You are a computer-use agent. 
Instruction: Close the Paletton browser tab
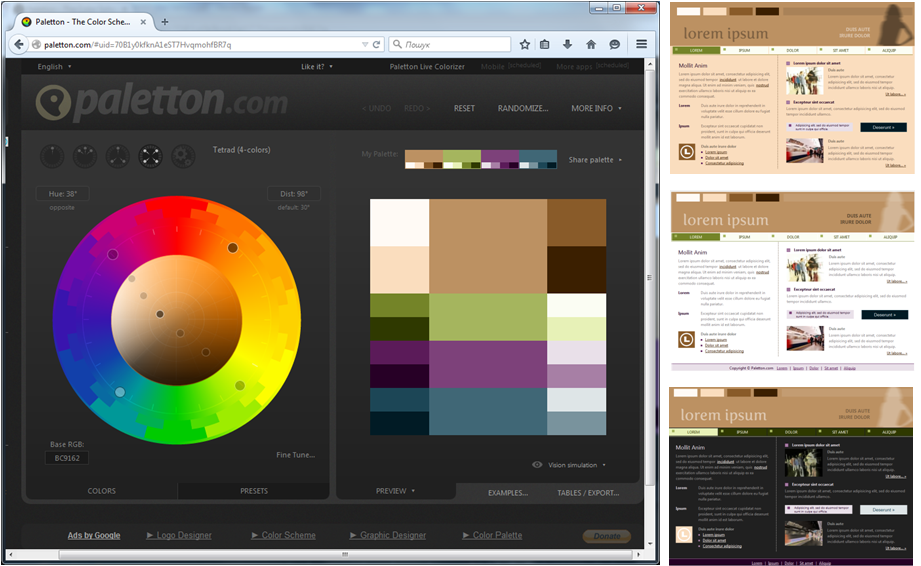pyautogui.click(x=143, y=22)
